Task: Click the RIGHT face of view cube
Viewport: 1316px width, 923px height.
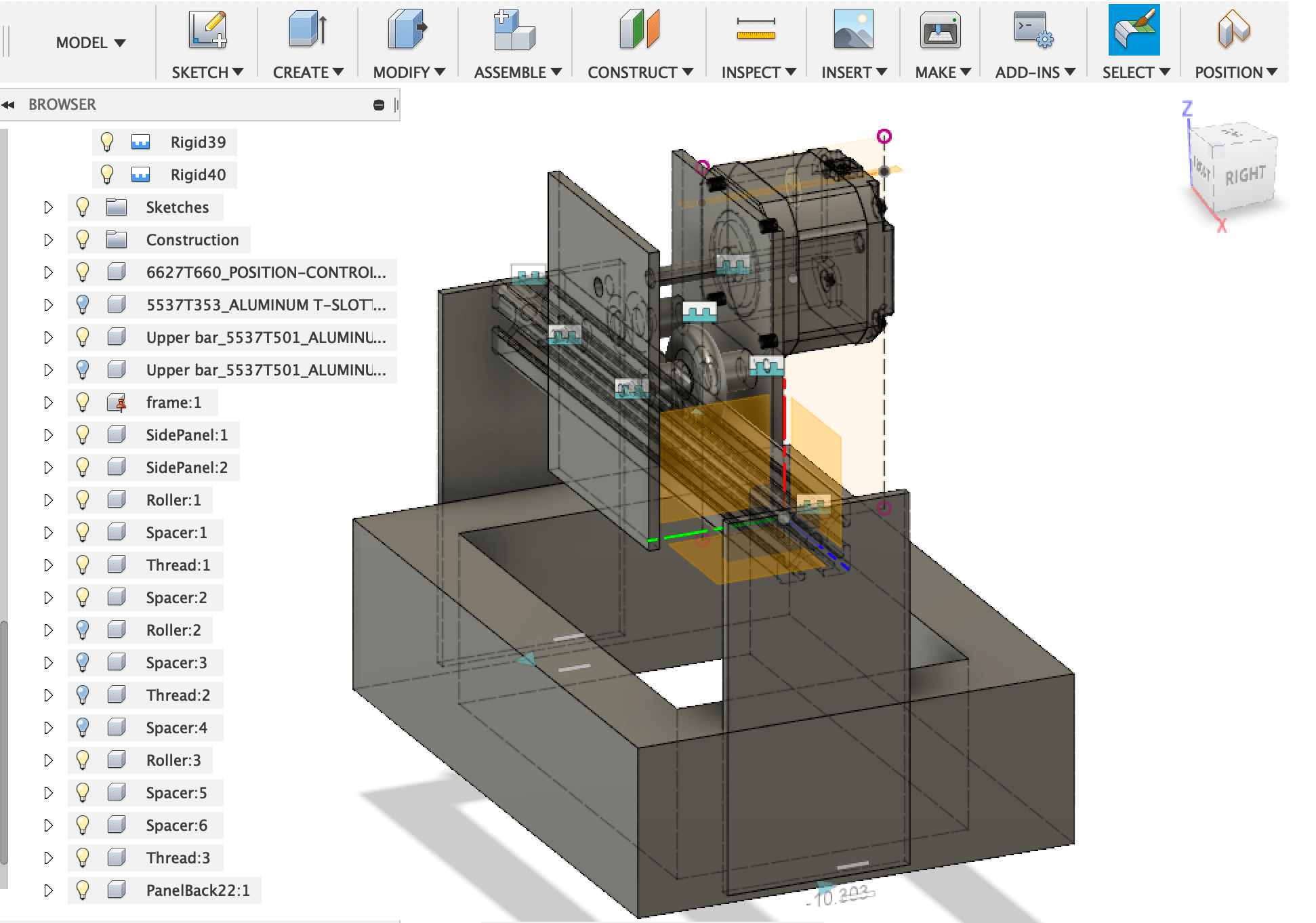Action: 1244,176
